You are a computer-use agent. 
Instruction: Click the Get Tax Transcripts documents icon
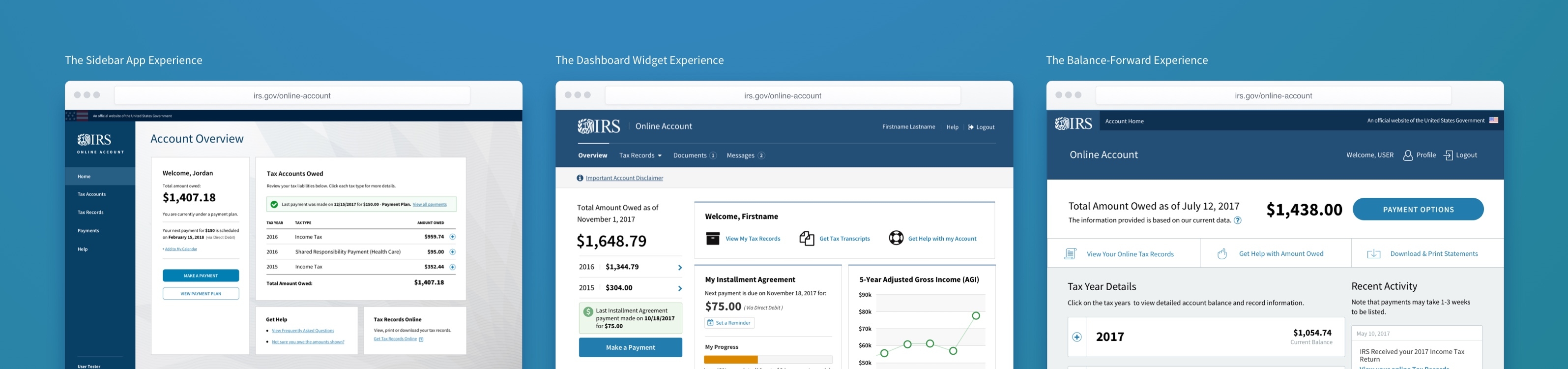(807, 238)
